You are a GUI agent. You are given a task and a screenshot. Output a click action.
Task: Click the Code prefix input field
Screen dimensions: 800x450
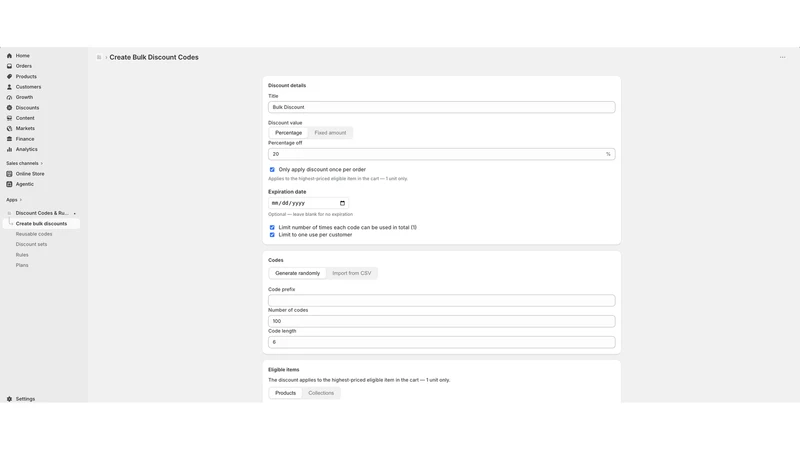[441, 301]
